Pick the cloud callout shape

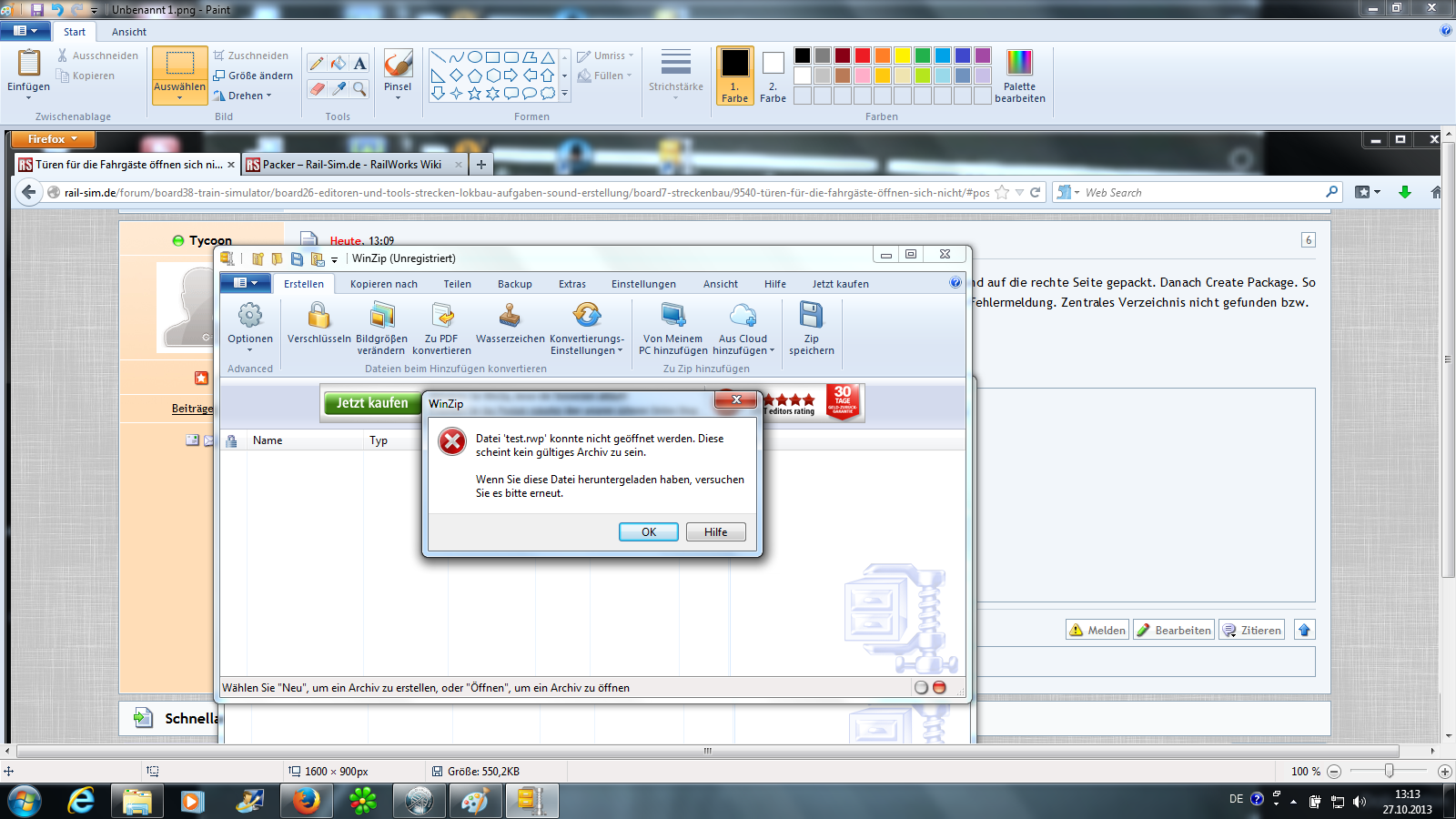(x=547, y=94)
